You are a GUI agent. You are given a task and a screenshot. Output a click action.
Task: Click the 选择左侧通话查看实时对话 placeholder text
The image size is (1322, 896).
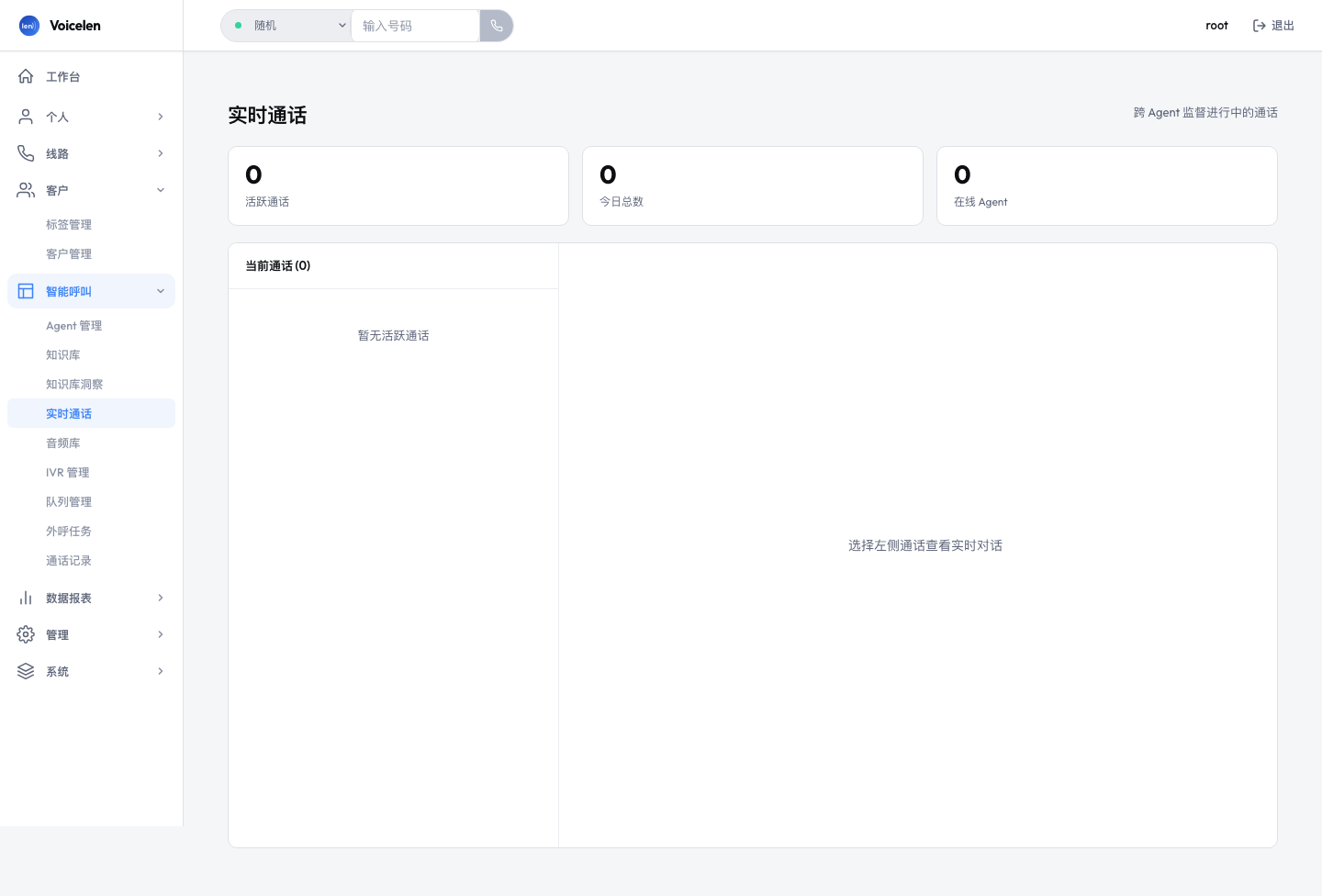(925, 545)
